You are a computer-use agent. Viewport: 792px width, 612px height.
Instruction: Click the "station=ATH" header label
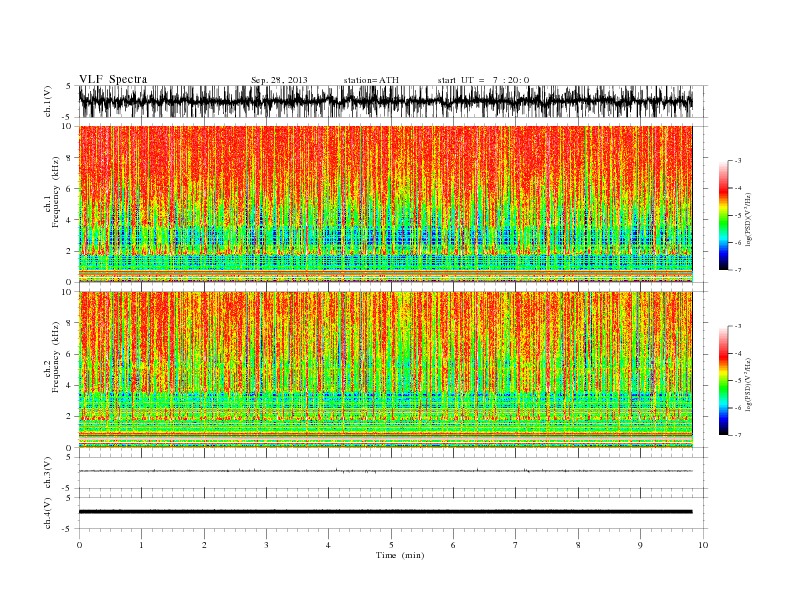pyautogui.click(x=371, y=80)
